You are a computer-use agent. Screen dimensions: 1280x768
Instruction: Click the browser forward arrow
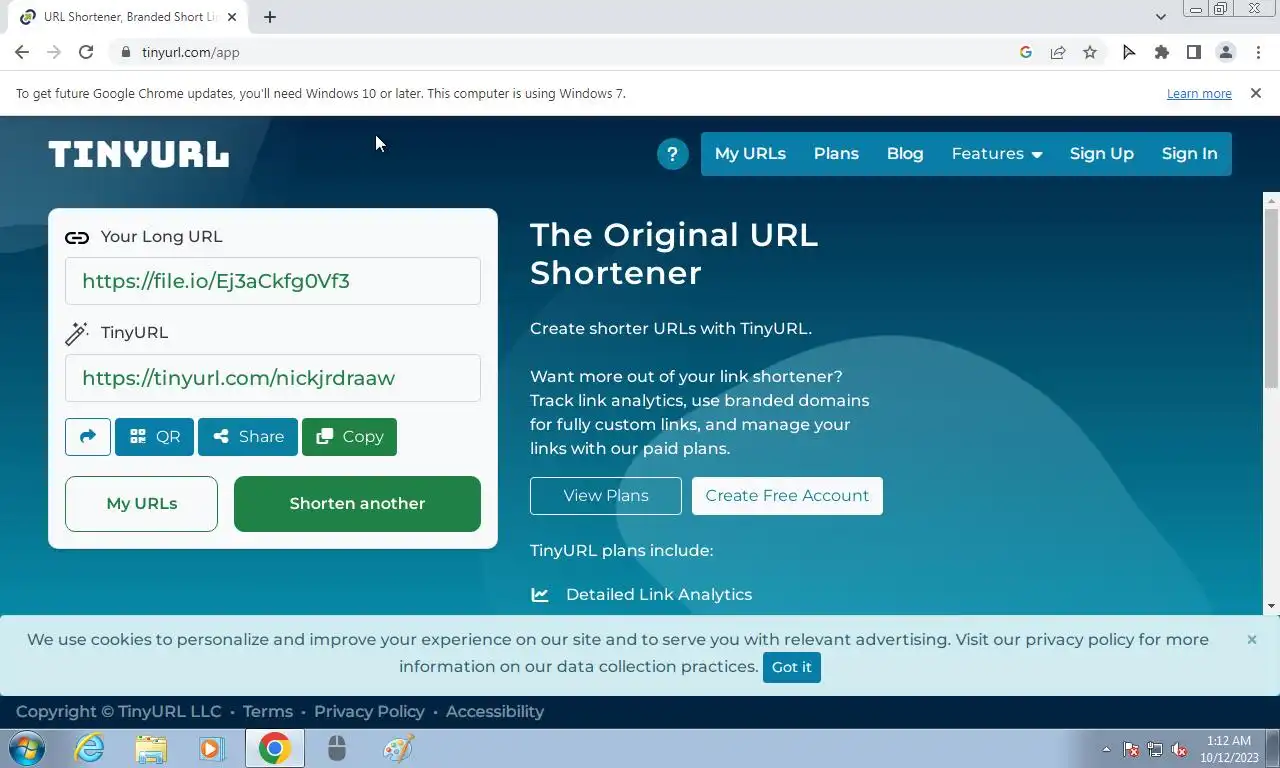point(54,52)
